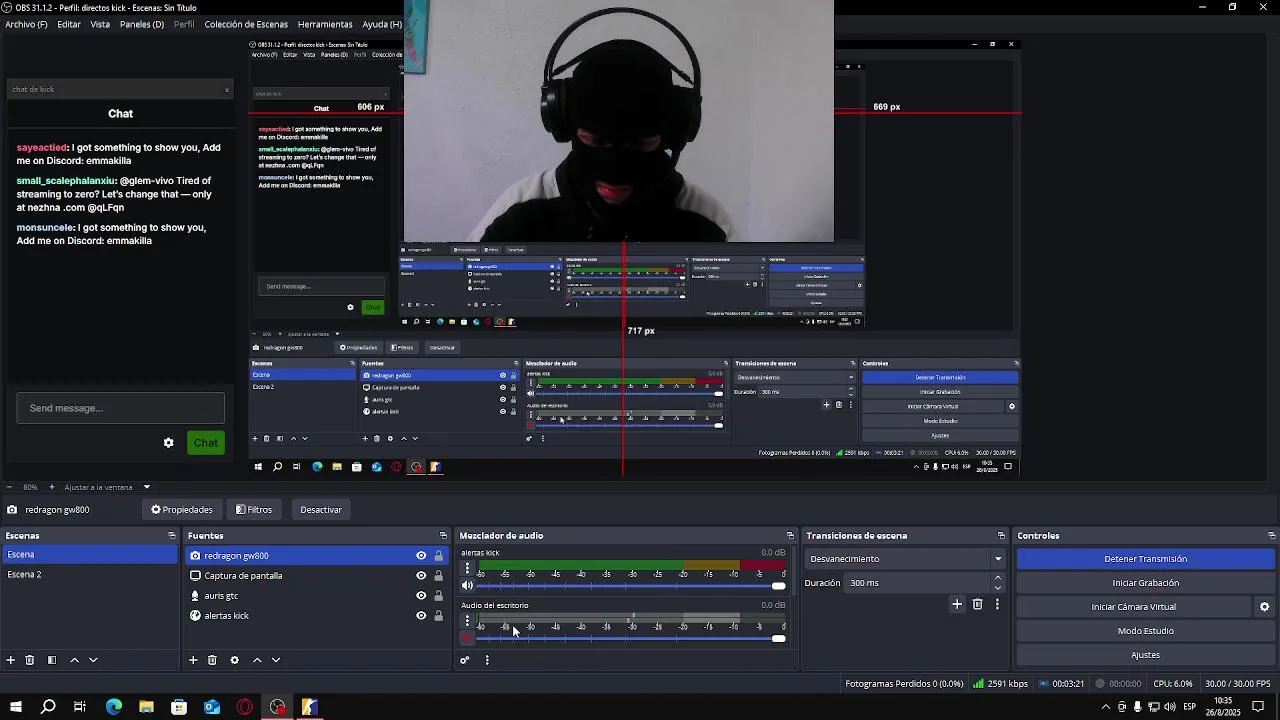Move scene up in Escenas list
The height and width of the screenshot is (720, 1280).
pos(74,660)
